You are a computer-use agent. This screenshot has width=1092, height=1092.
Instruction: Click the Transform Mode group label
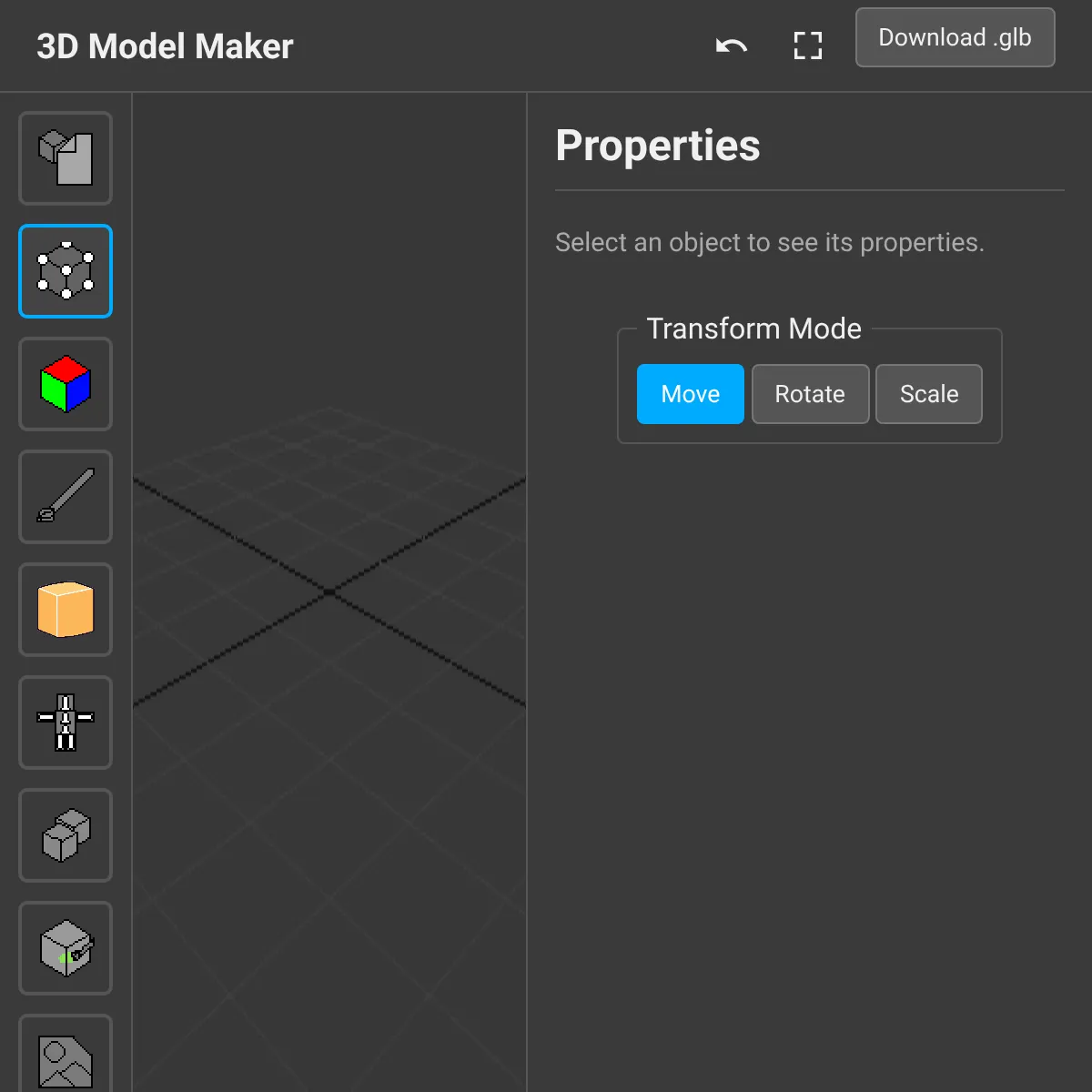[753, 329]
